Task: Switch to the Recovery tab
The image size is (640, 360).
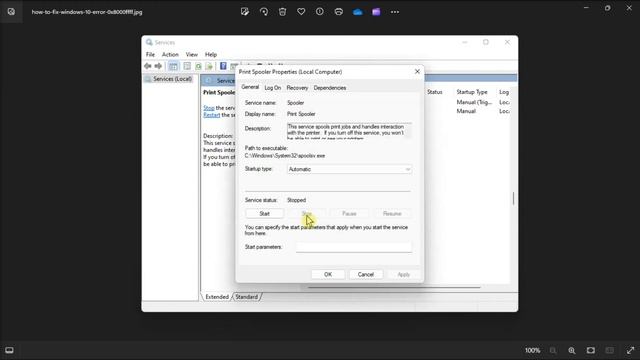Action: (x=297, y=88)
